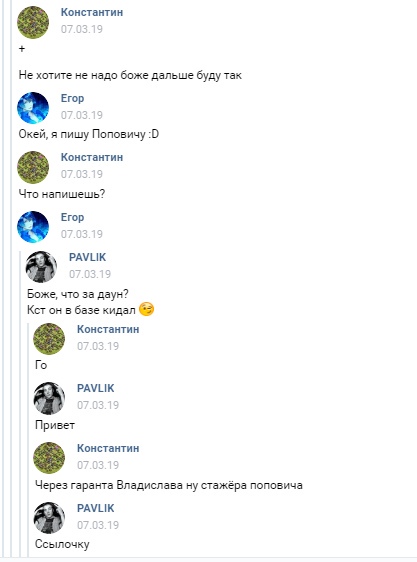Click the winking emoji after "Кст он в базе кидал"
Viewport: 417px width, 562px height.
(x=146, y=309)
